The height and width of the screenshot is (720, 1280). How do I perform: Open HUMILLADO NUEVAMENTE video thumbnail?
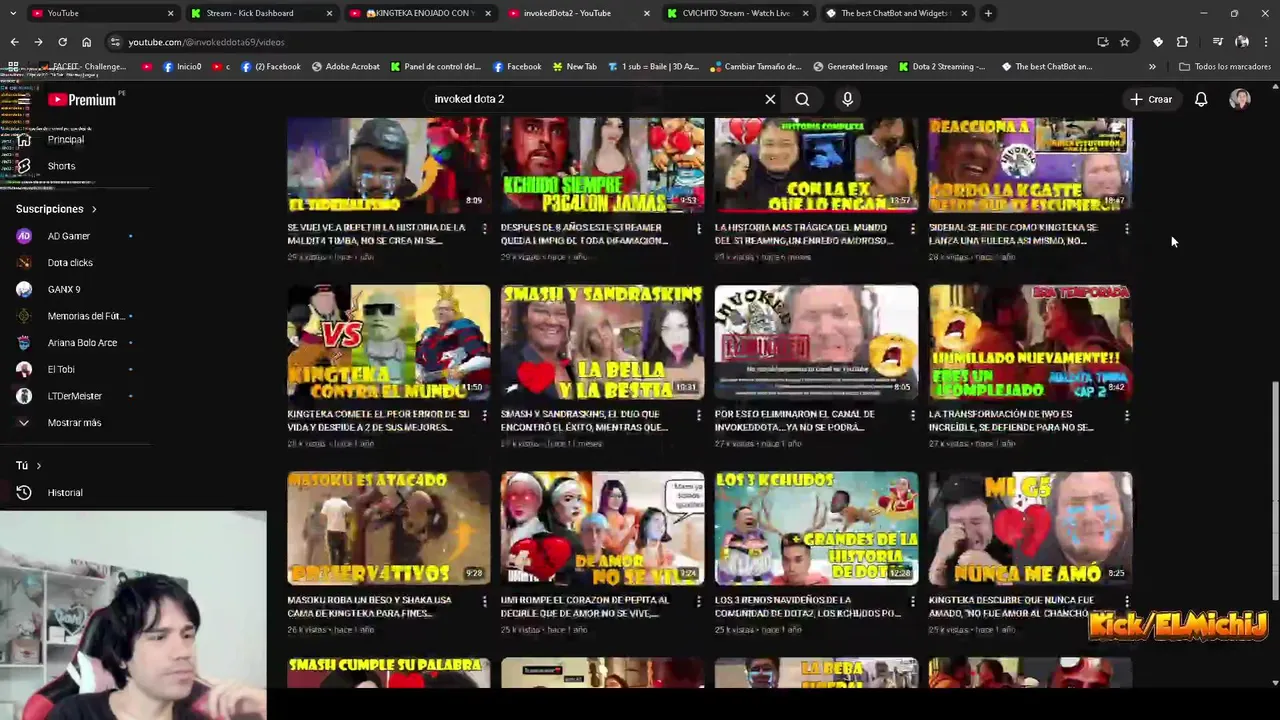1030,342
